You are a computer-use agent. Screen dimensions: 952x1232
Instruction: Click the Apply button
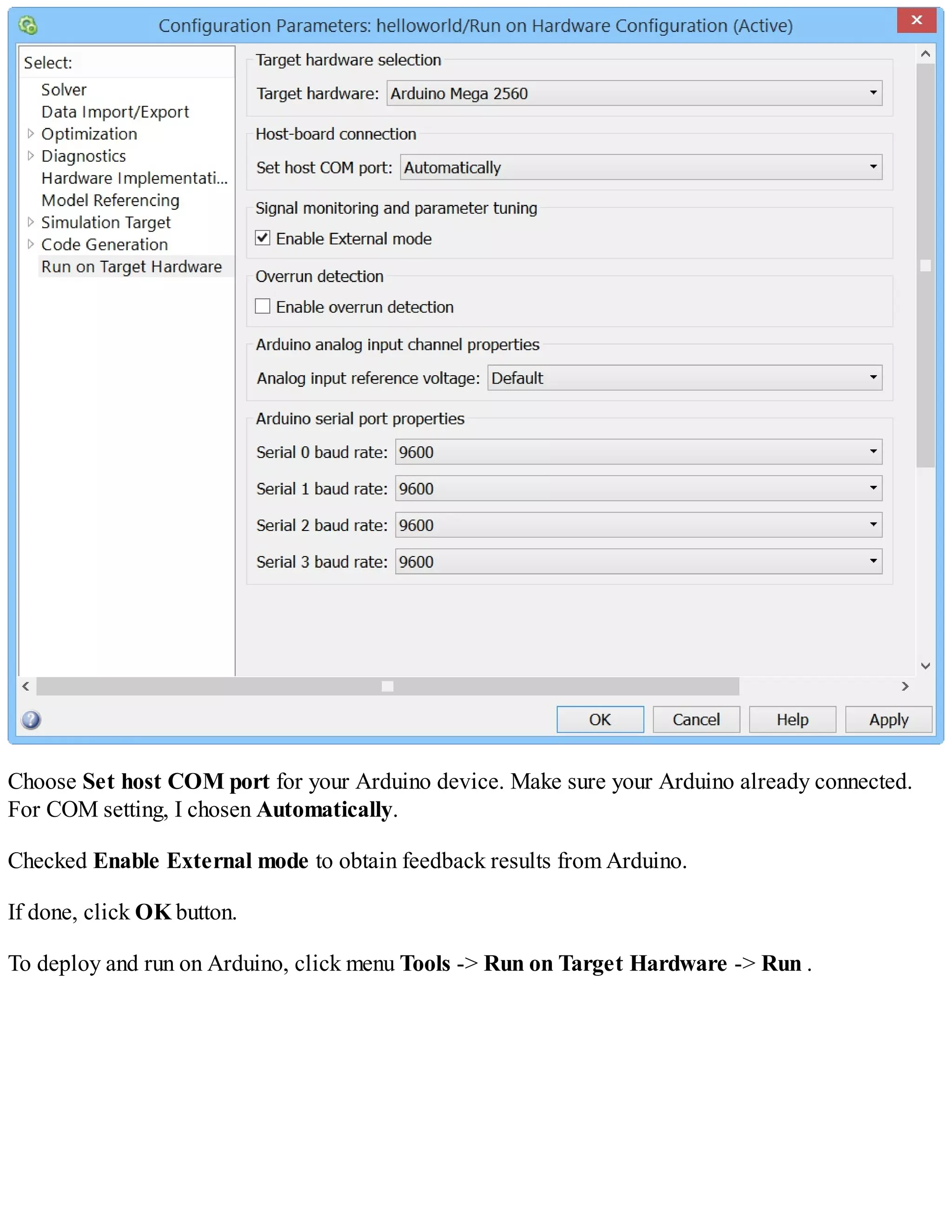coord(889,720)
